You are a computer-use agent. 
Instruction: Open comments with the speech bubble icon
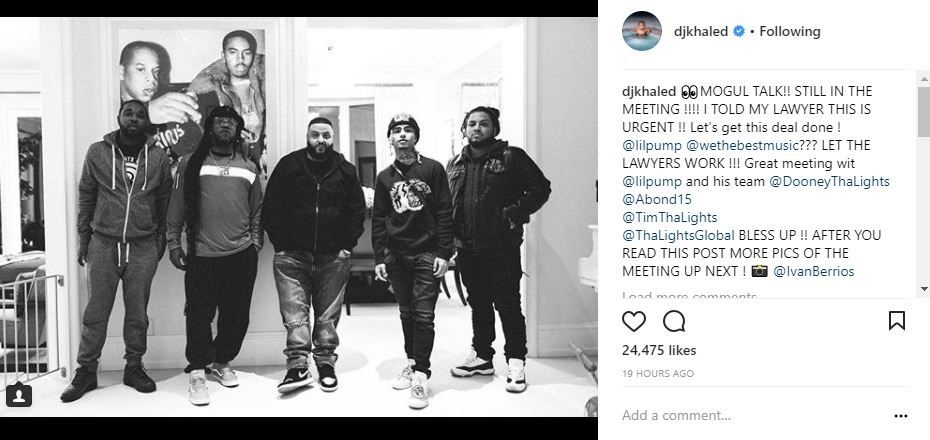(674, 321)
